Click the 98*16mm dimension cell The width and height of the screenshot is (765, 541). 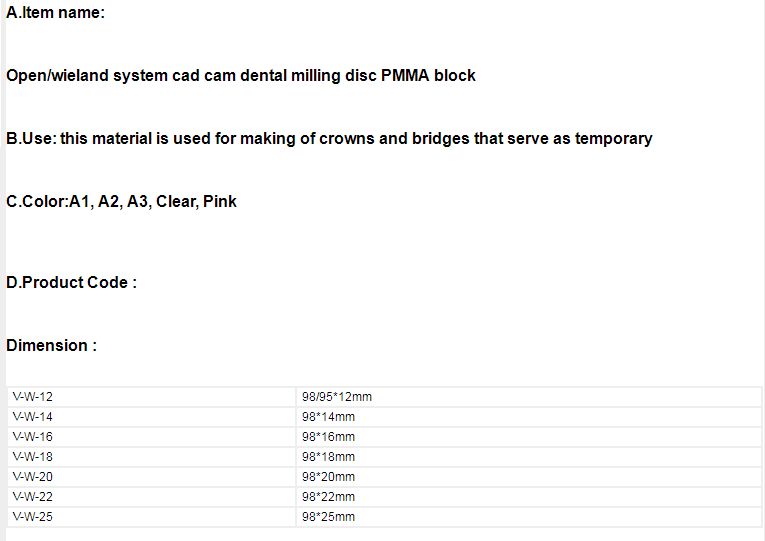[529, 437]
